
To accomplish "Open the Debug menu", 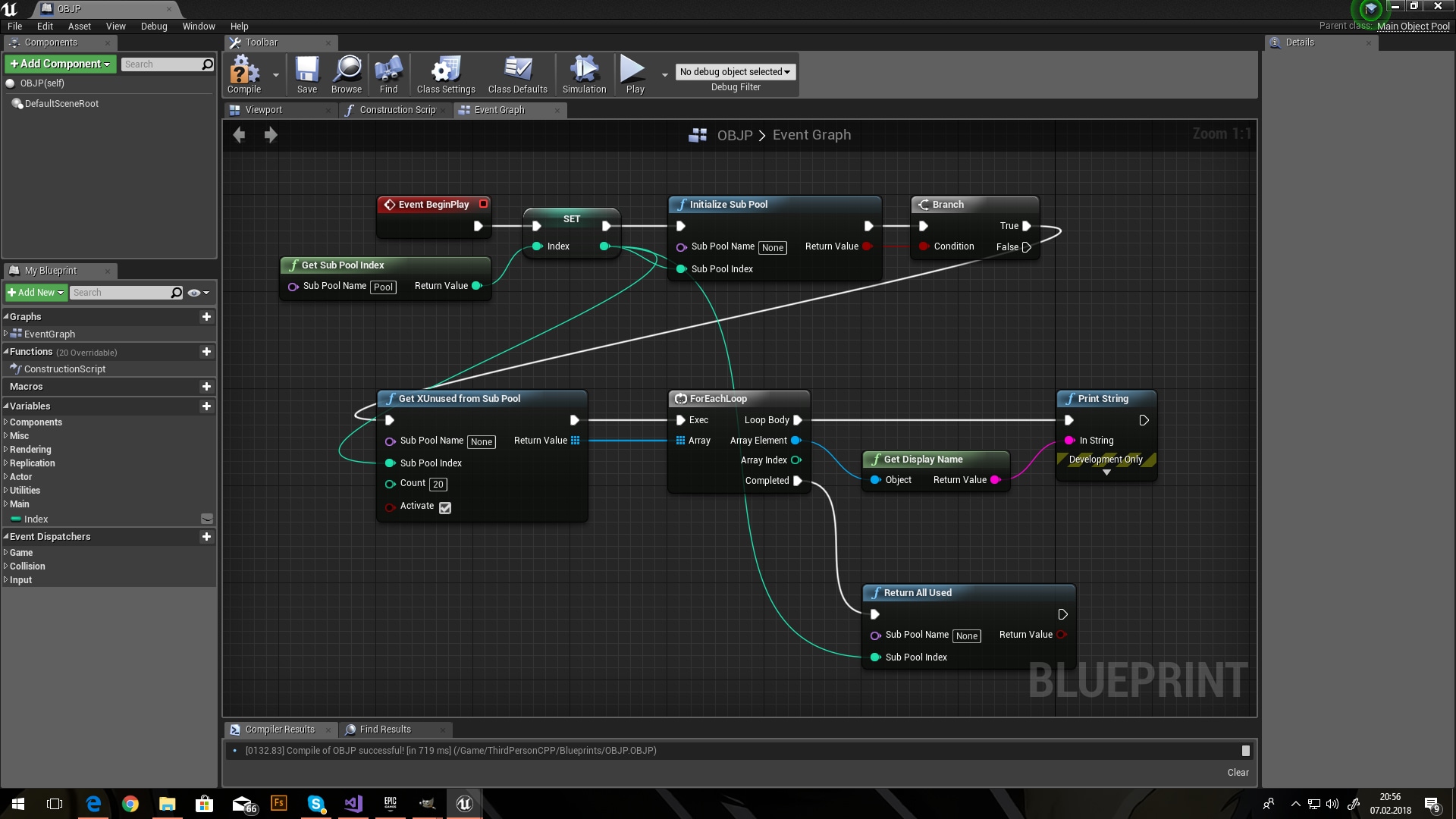I will [154, 26].
